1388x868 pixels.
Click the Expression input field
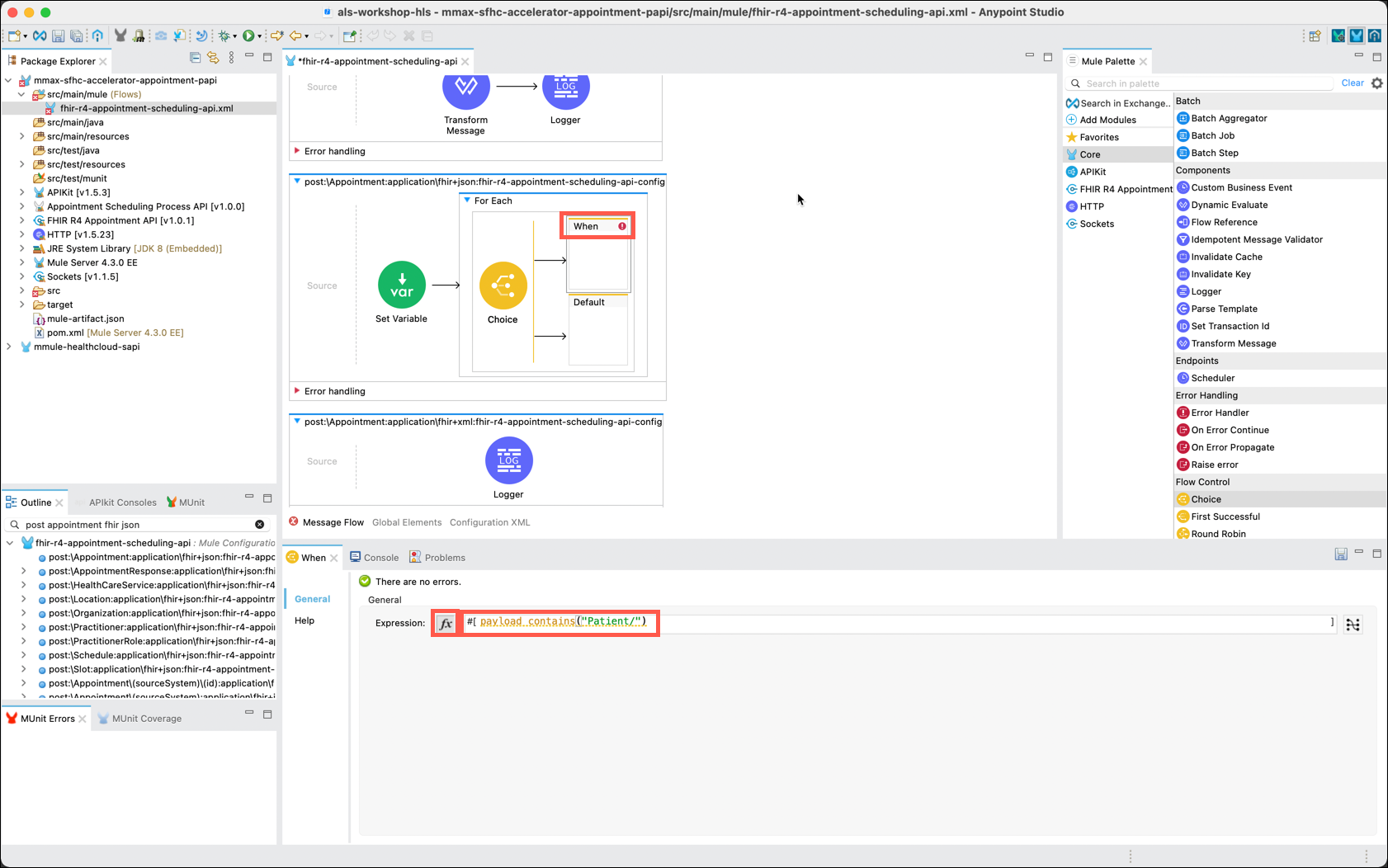tap(899, 622)
